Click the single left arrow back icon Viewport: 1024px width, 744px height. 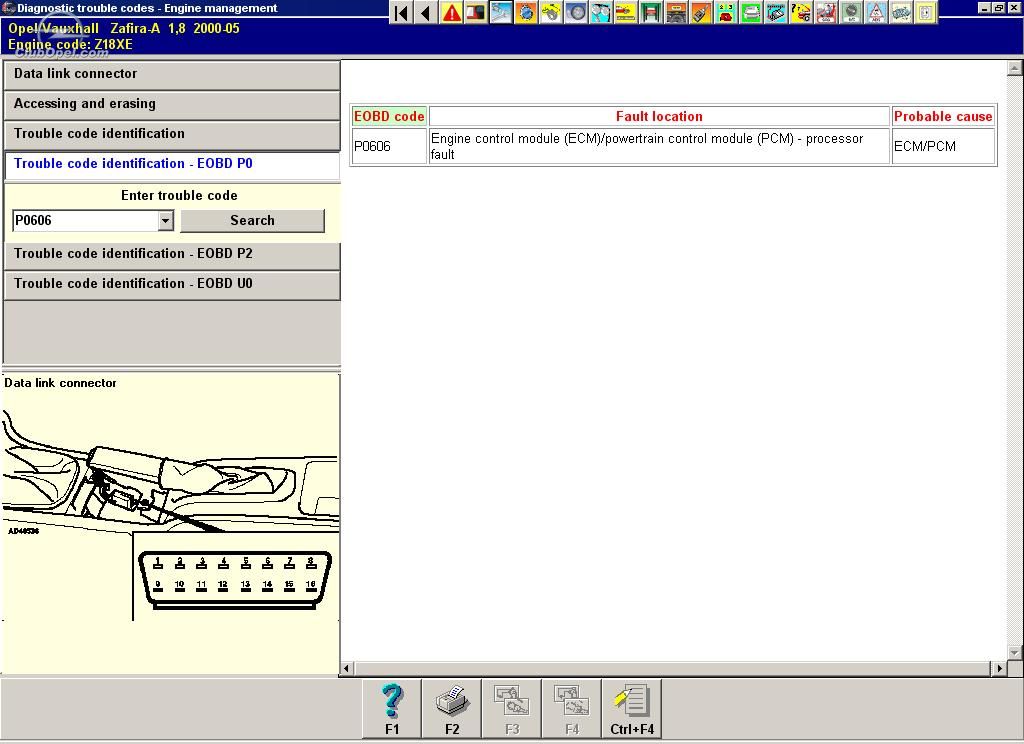pyautogui.click(x=426, y=12)
